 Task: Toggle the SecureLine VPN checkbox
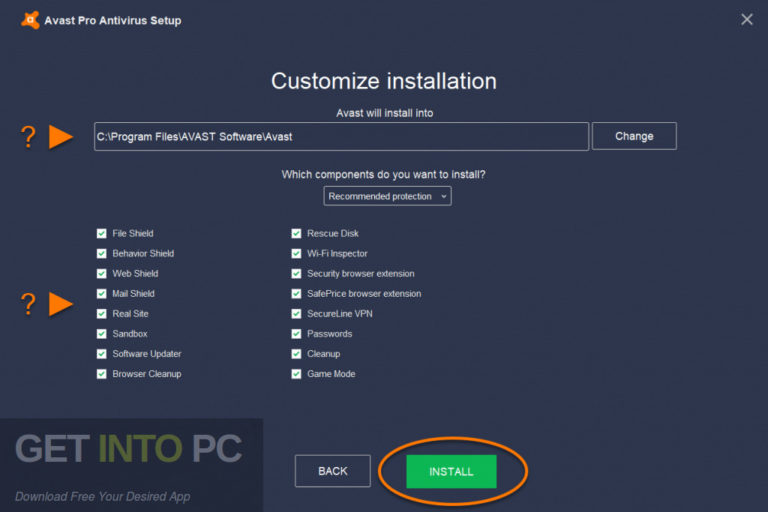[x=296, y=314]
